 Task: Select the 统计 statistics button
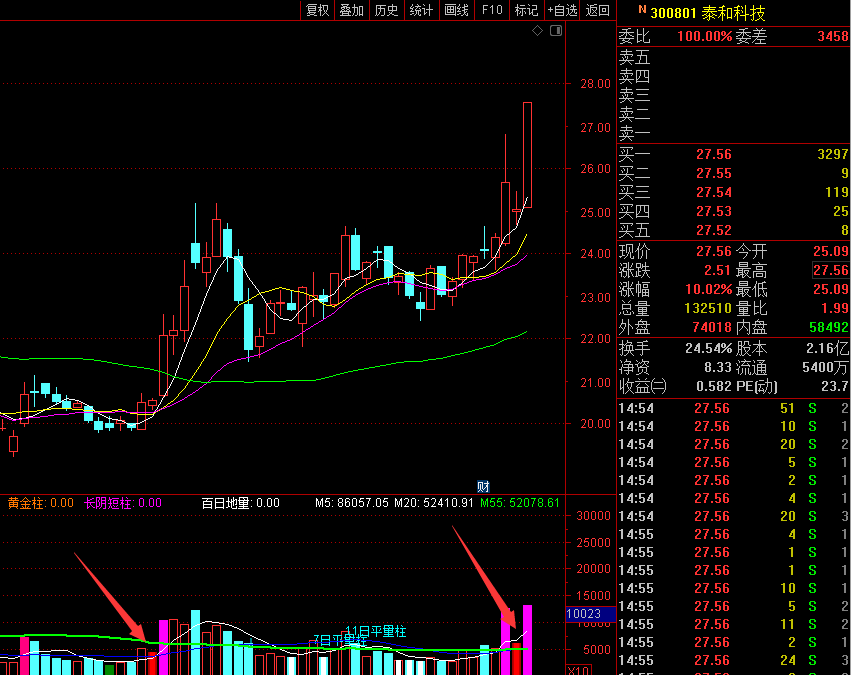(x=421, y=10)
